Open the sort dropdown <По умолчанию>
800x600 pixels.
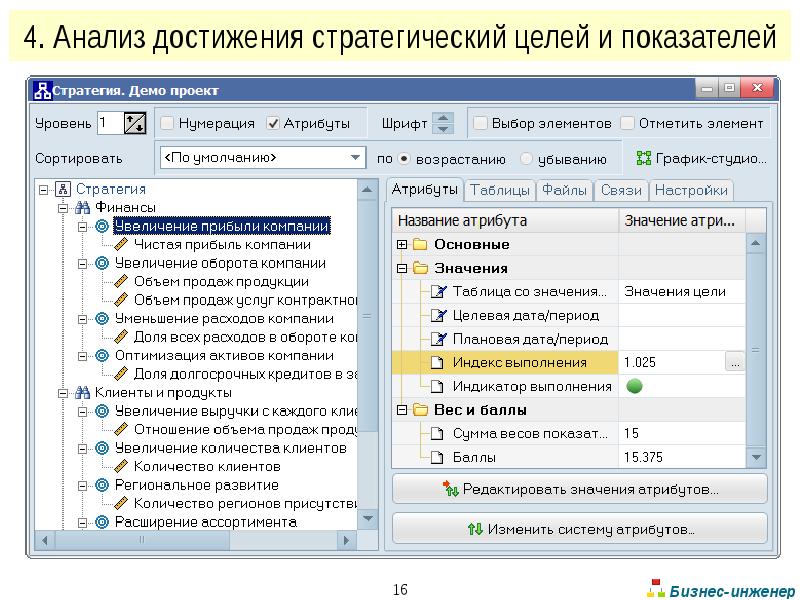(x=263, y=158)
